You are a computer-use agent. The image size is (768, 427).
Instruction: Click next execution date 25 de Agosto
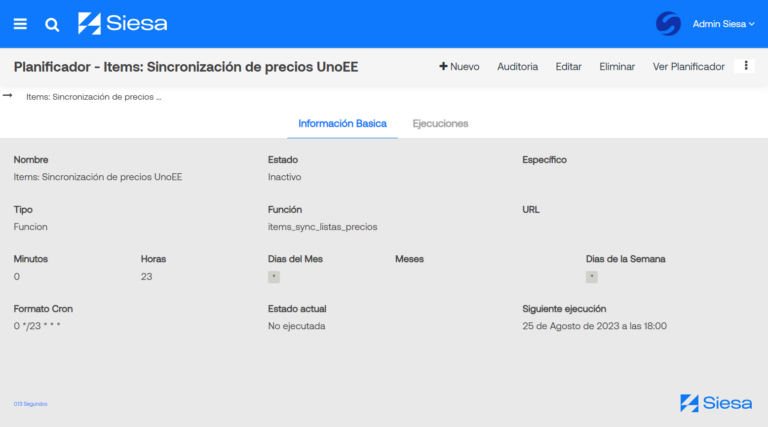594,326
